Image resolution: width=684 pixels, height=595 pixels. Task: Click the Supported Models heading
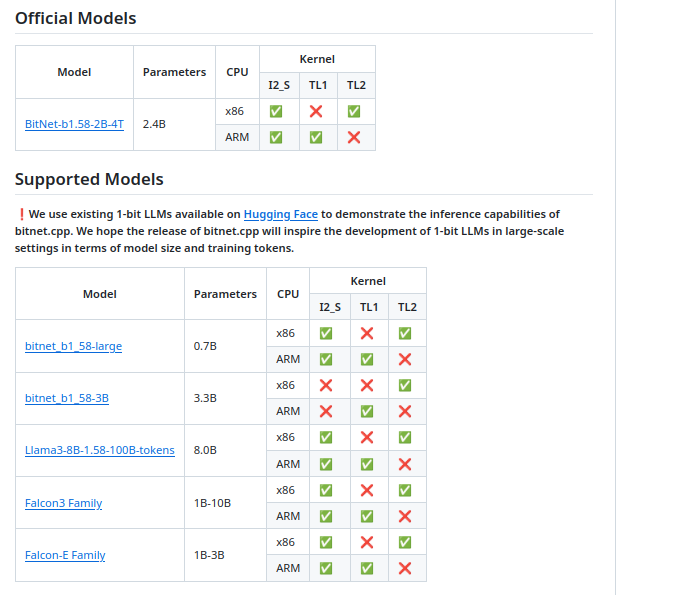click(89, 180)
